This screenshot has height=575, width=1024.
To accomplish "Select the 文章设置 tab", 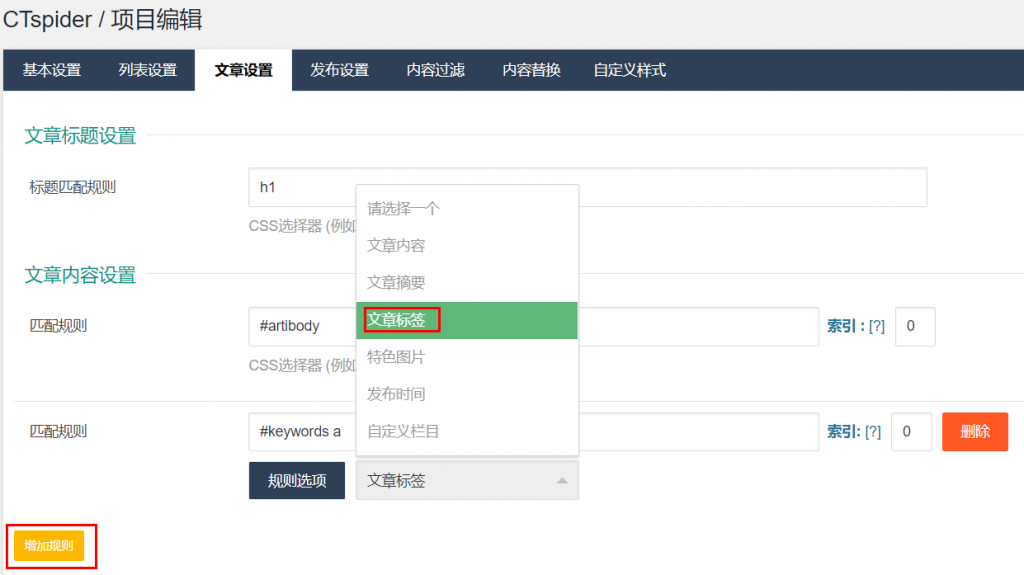I will pos(244,70).
